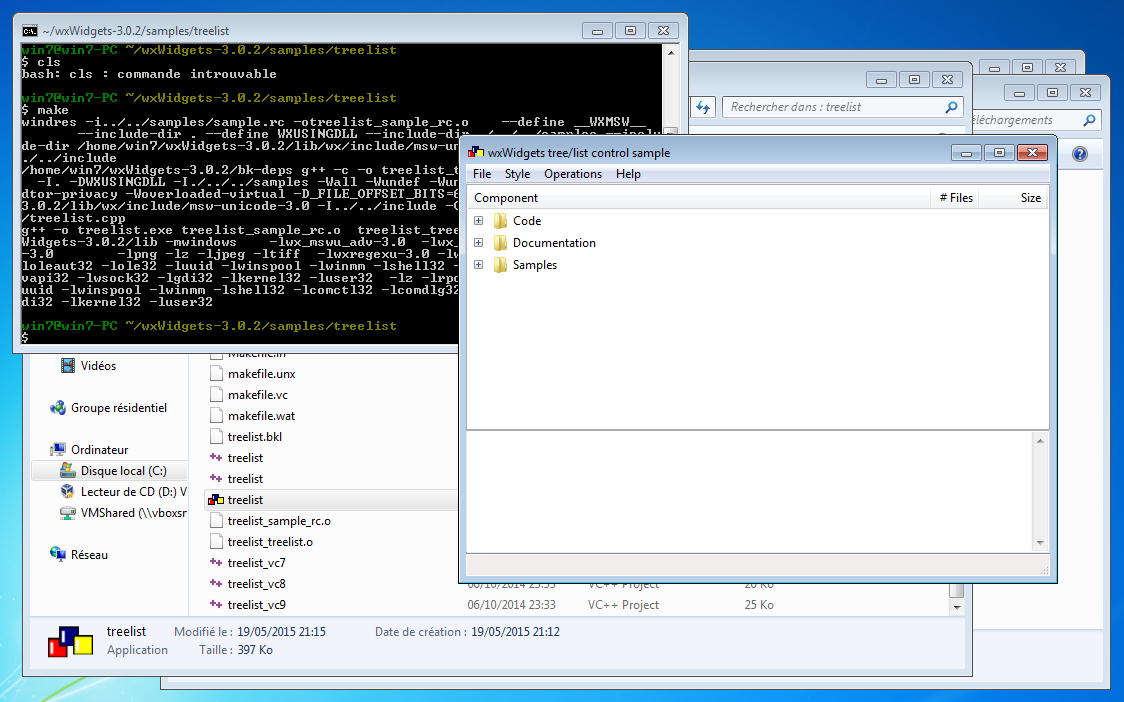The width and height of the screenshot is (1124, 702).
Task: Open the File menu in wxWidgets sample
Action: 482,174
